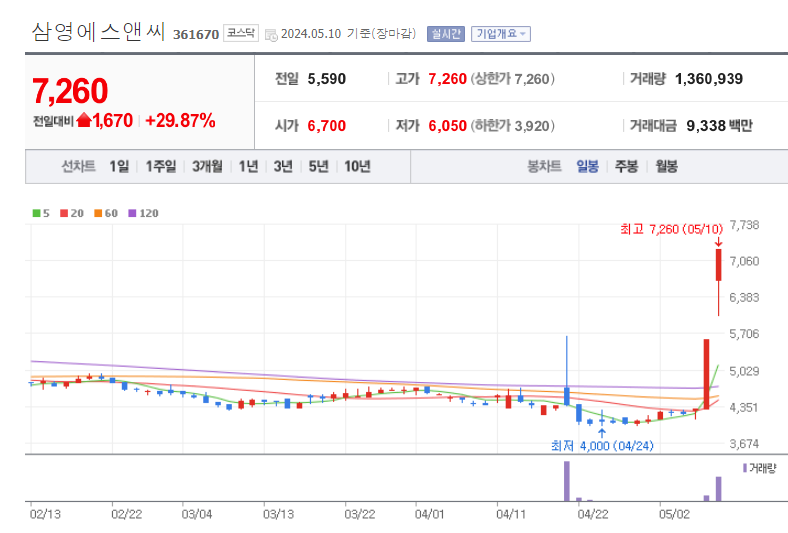Click the 실시간 button
This screenshot has width=788, height=533.
click(446, 34)
